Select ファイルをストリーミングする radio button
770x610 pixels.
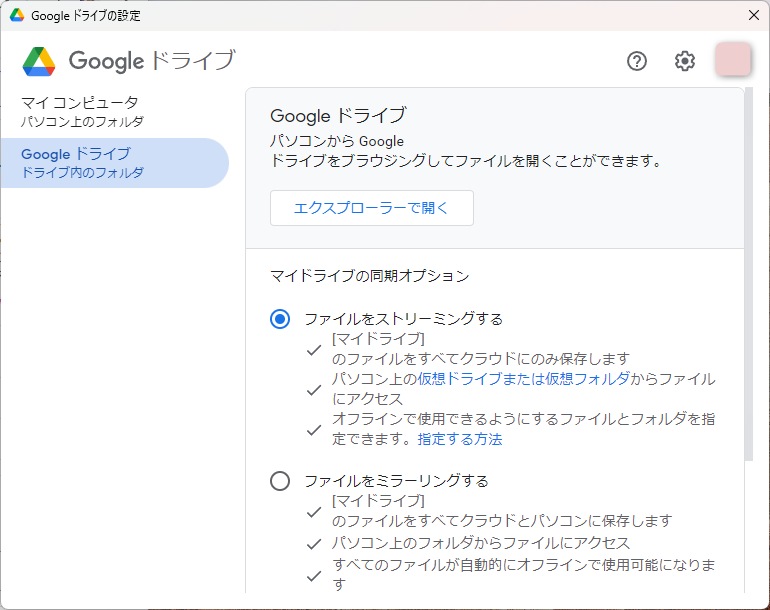(280, 319)
